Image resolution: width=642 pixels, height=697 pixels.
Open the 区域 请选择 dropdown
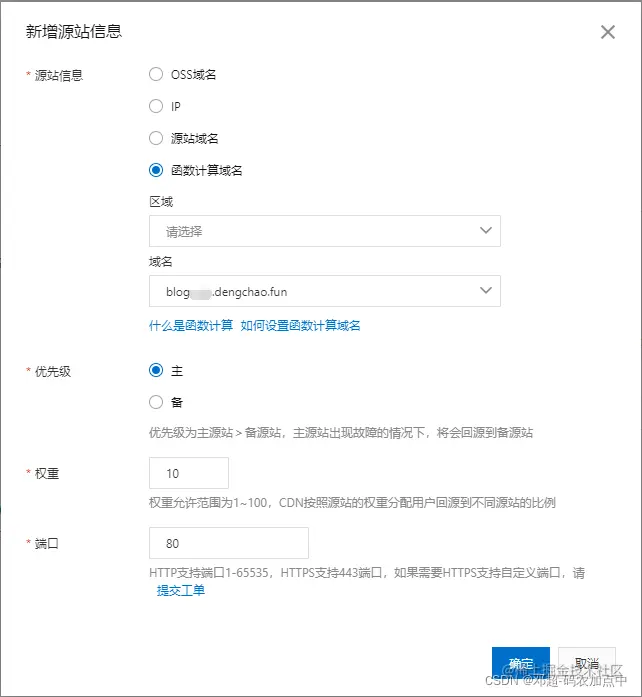325,231
